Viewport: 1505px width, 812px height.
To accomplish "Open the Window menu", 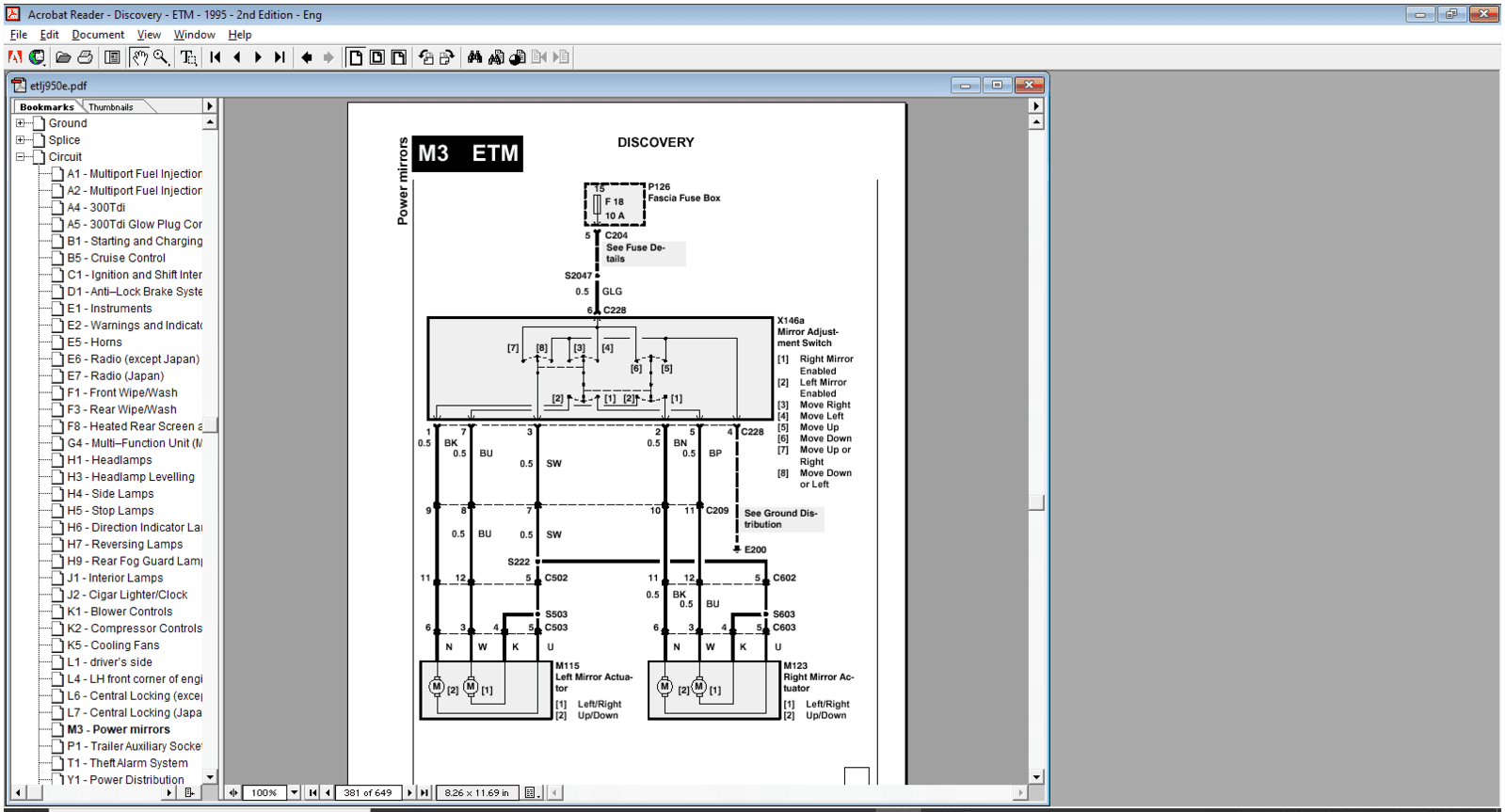I will [194, 35].
